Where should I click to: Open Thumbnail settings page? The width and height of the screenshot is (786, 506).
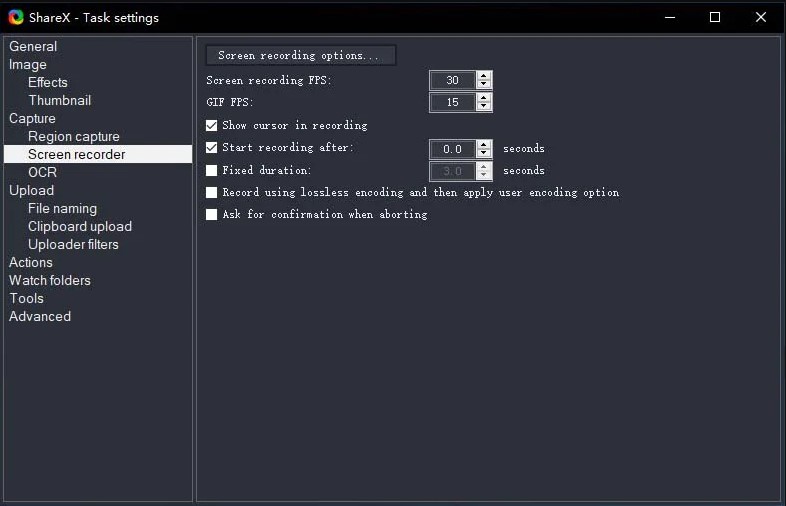(x=60, y=100)
